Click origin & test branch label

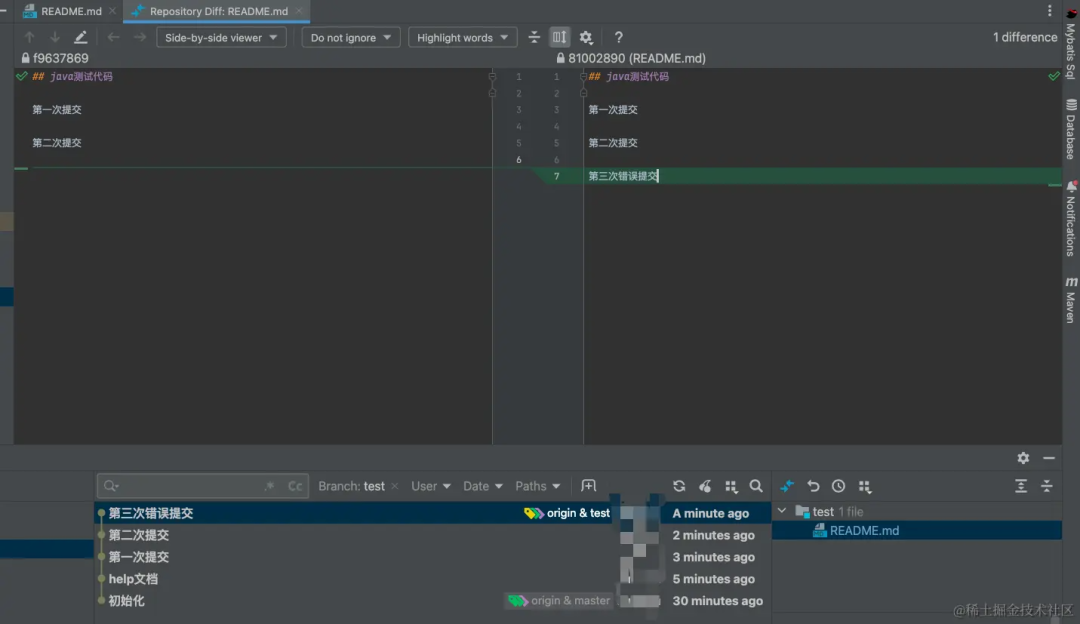pos(567,513)
